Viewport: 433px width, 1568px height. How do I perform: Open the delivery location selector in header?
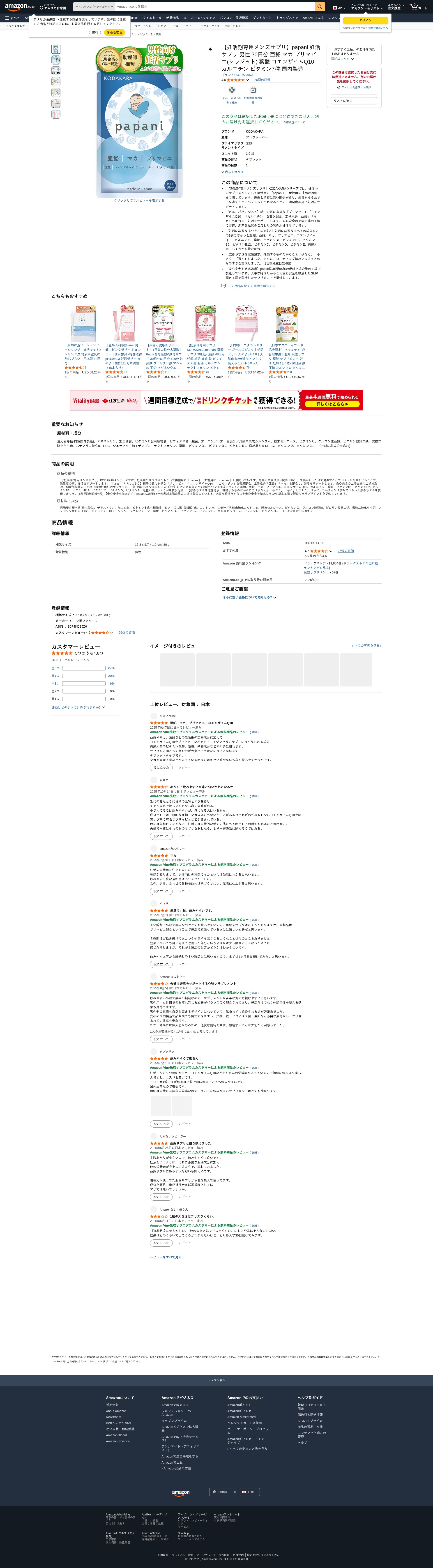53,7
